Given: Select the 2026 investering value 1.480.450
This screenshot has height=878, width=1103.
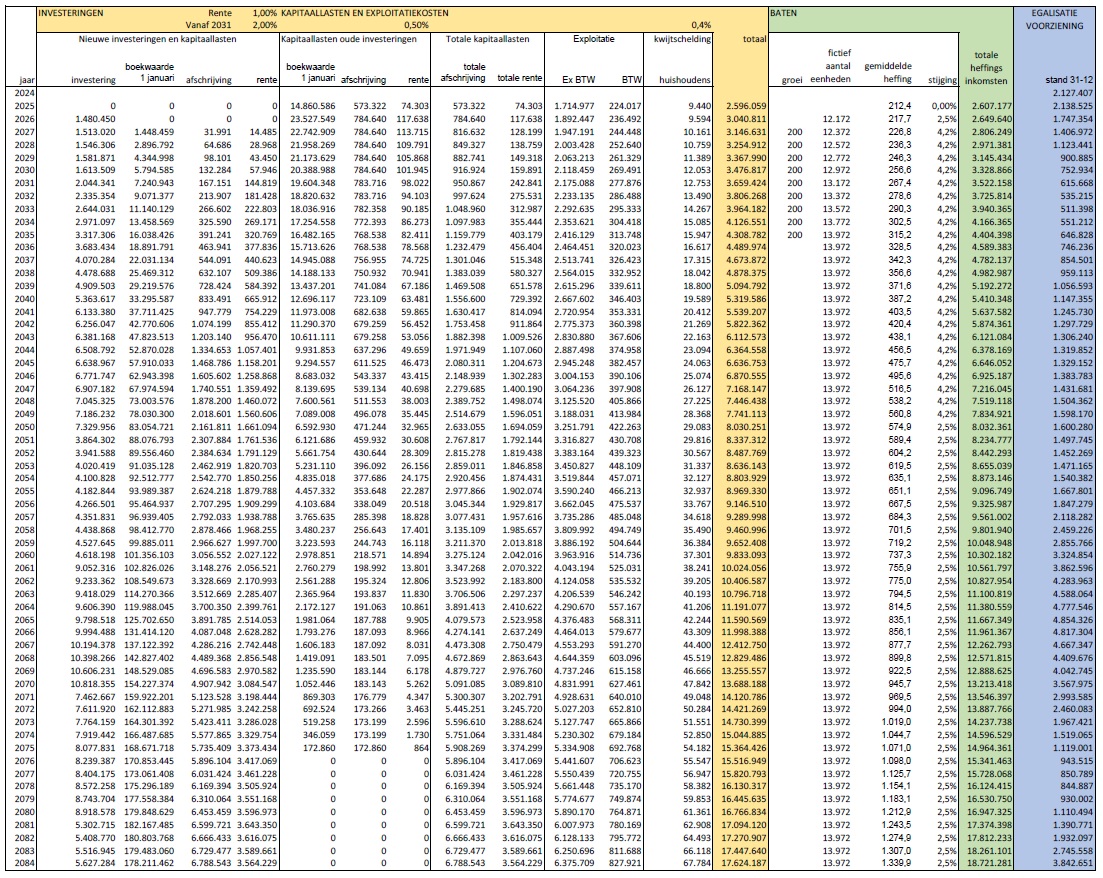Looking at the screenshot, I should [96, 119].
